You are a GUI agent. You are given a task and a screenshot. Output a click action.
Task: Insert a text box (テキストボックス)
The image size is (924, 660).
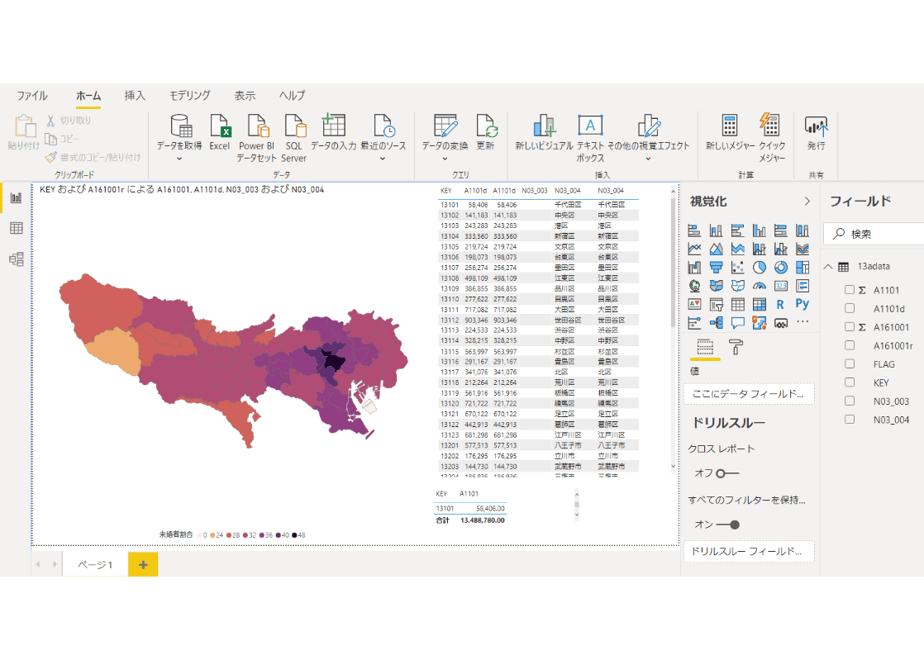click(x=590, y=138)
